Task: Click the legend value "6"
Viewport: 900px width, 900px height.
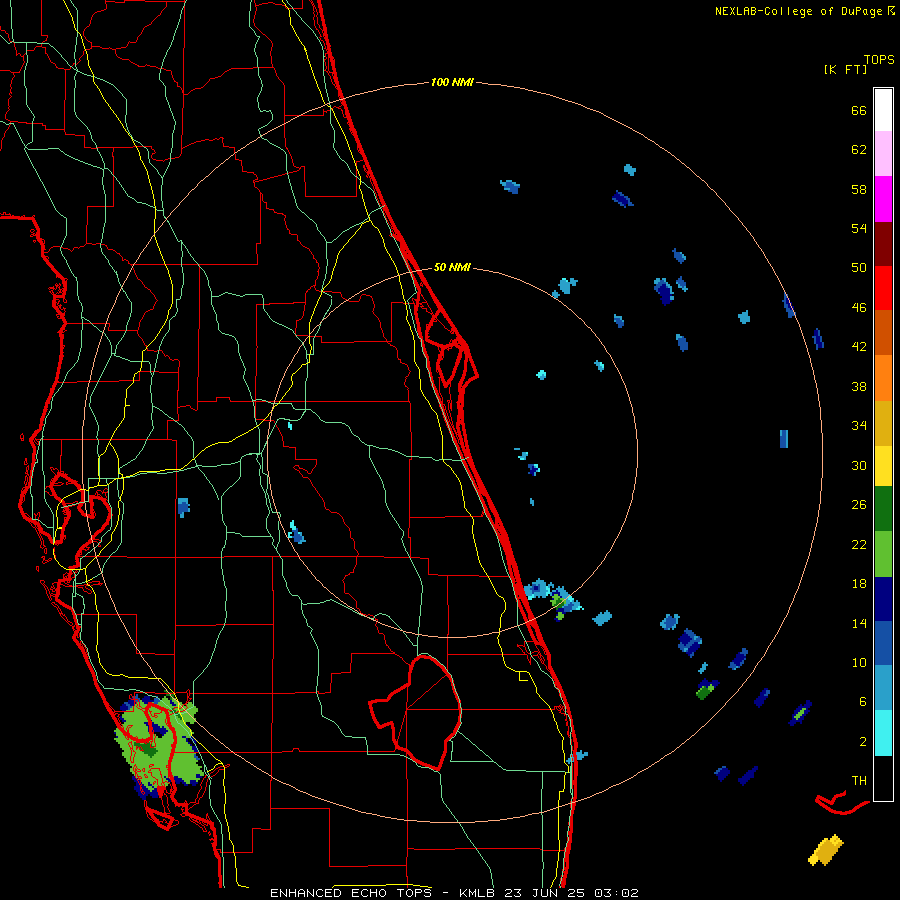Action: 863,702
